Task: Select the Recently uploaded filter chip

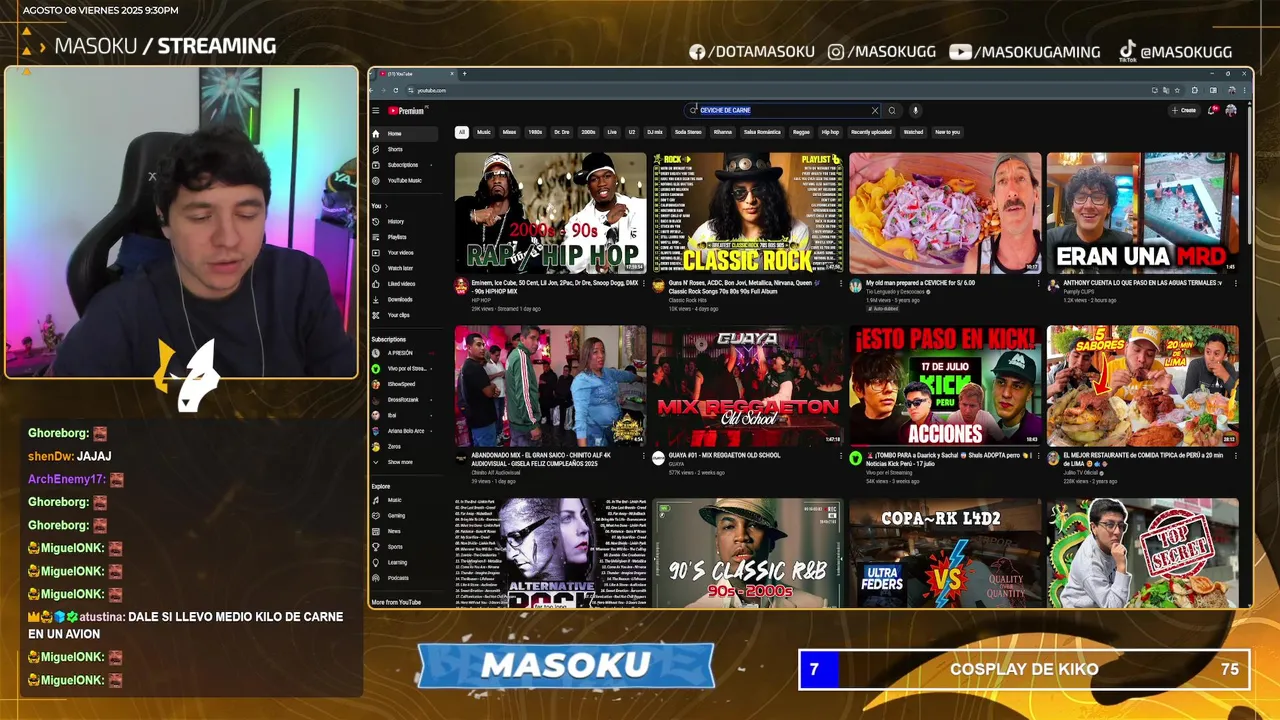Action: tap(871, 132)
